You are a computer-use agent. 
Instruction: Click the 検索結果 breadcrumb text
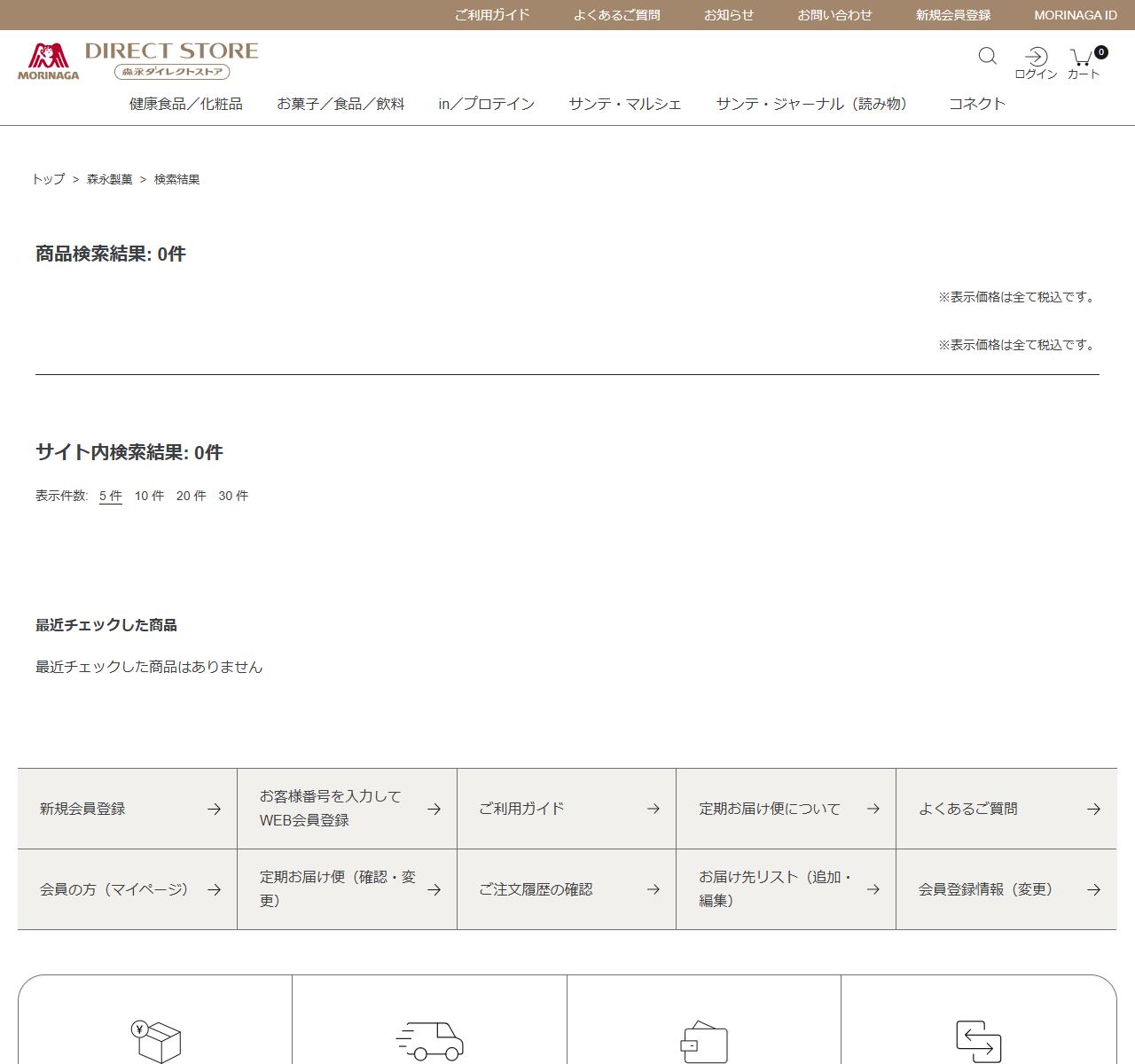click(x=177, y=179)
